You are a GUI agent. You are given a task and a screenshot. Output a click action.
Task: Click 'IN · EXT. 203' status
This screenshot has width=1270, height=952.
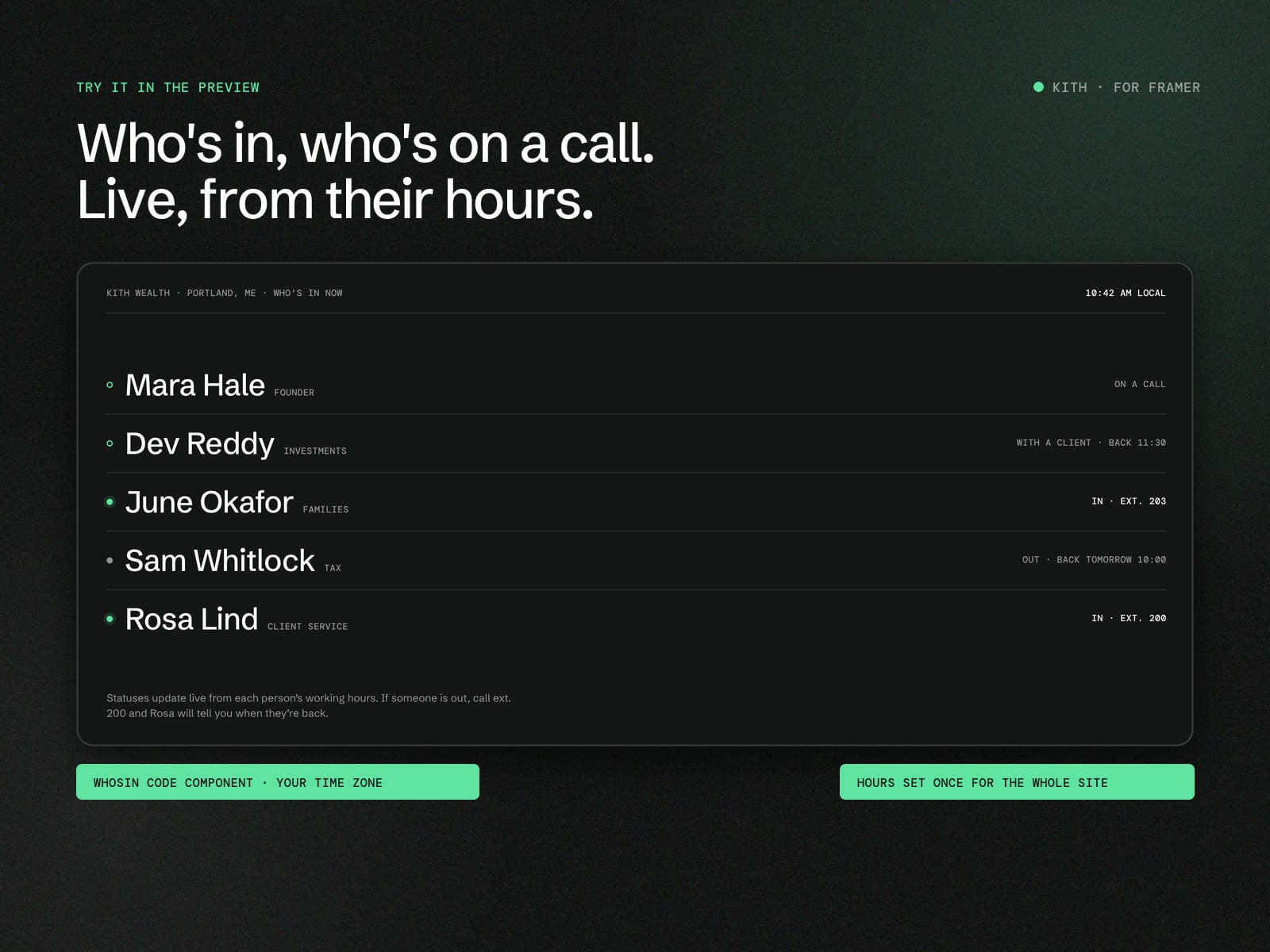tap(1129, 501)
